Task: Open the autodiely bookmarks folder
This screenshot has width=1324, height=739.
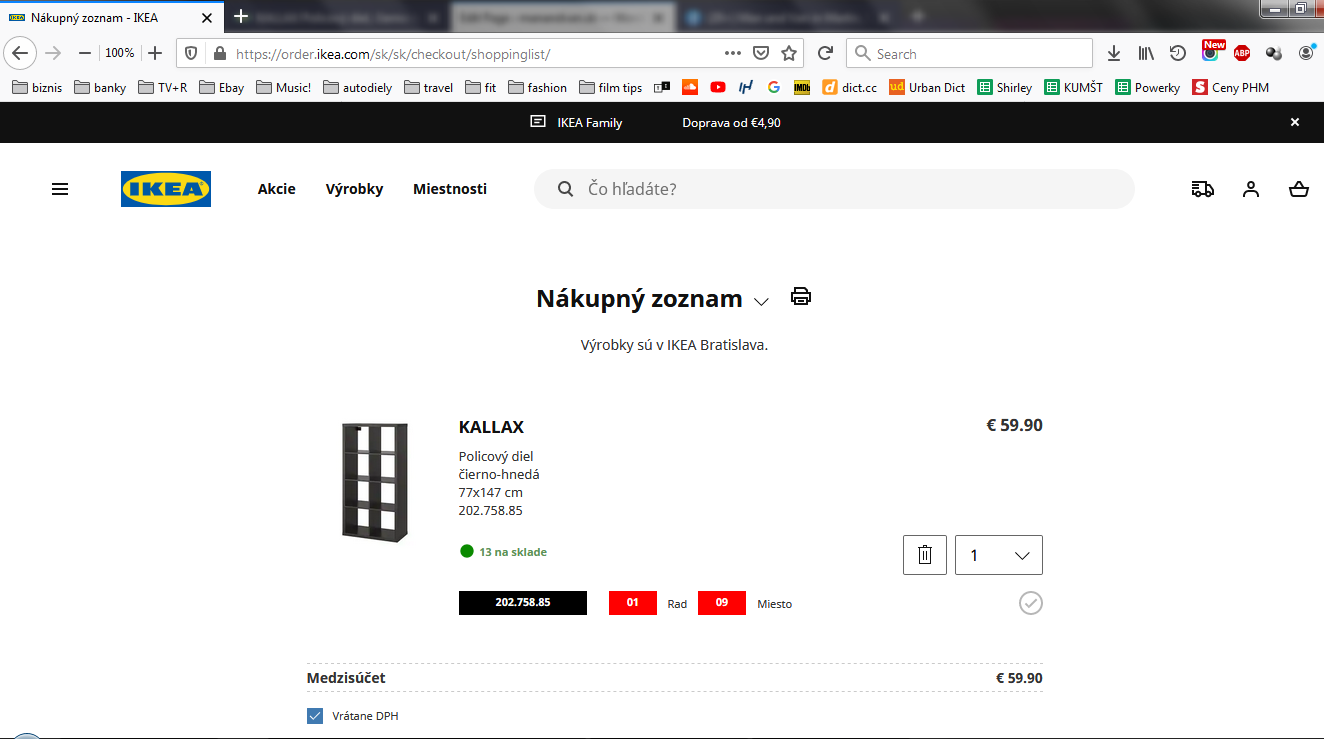Action: coord(358,88)
